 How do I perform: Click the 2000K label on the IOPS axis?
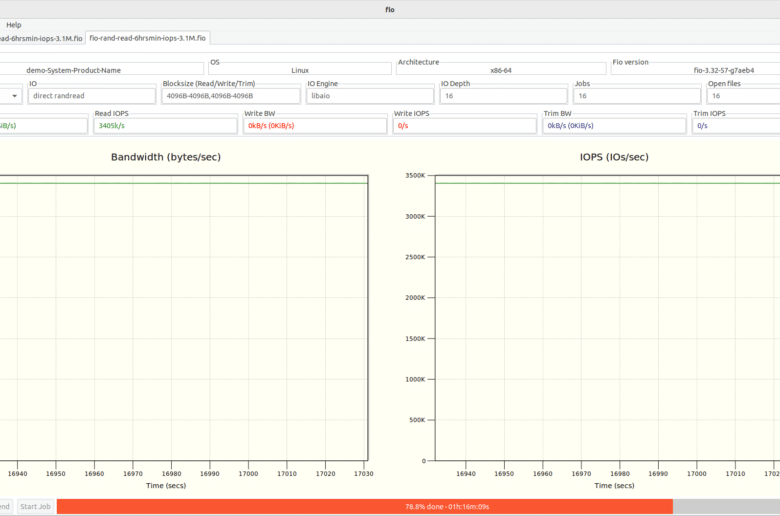(x=415, y=298)
